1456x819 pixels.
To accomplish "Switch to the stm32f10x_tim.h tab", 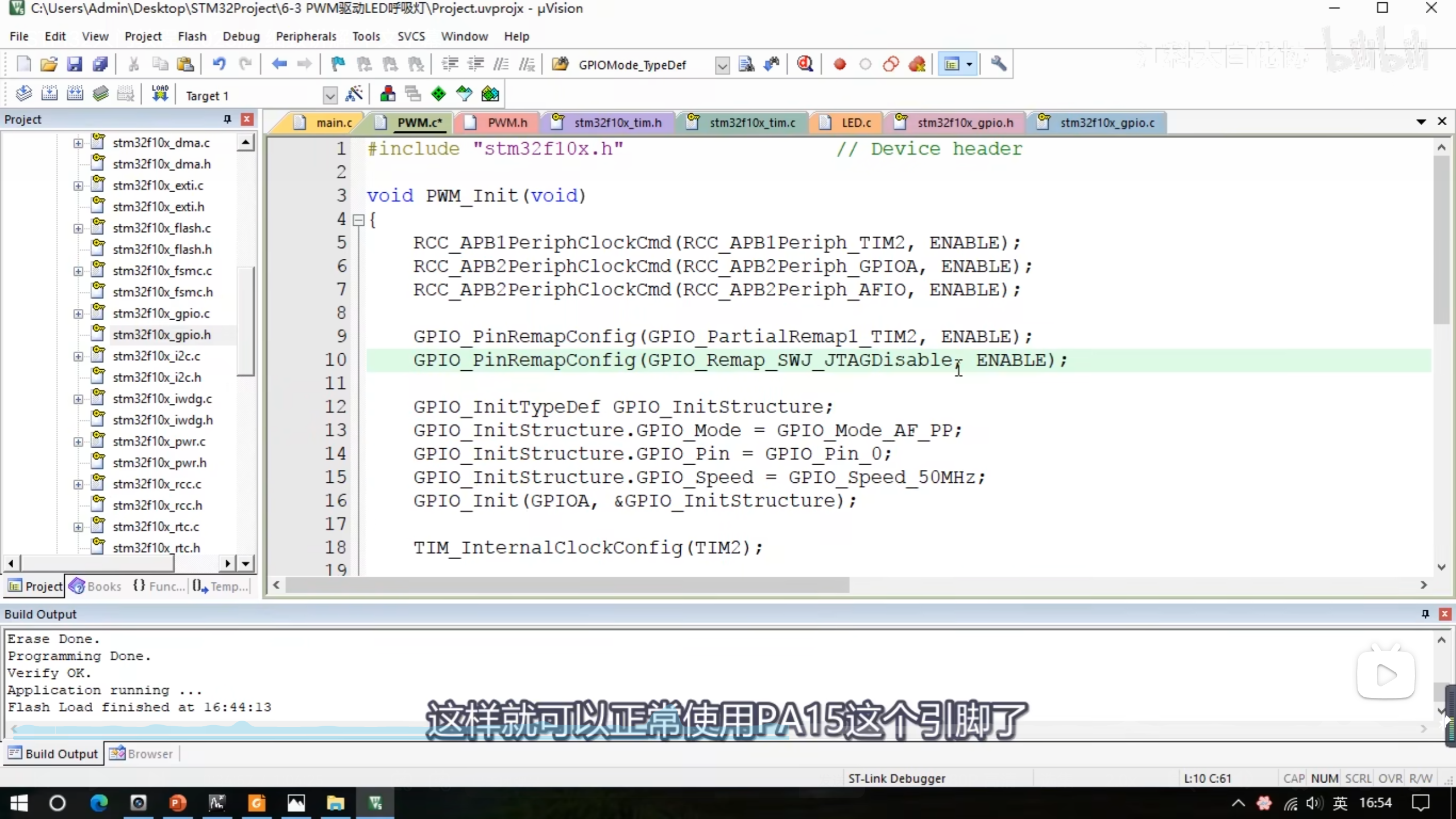I will click(x=617, y=122).
